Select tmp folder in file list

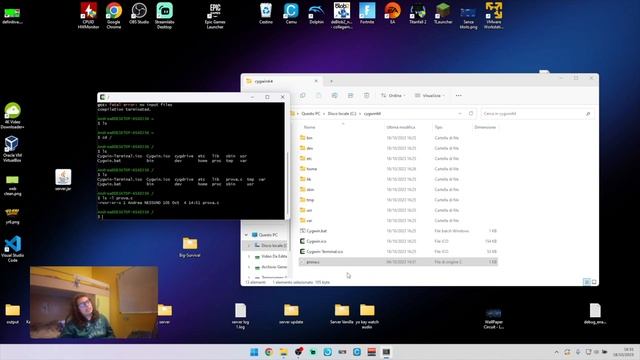[398, 200]
